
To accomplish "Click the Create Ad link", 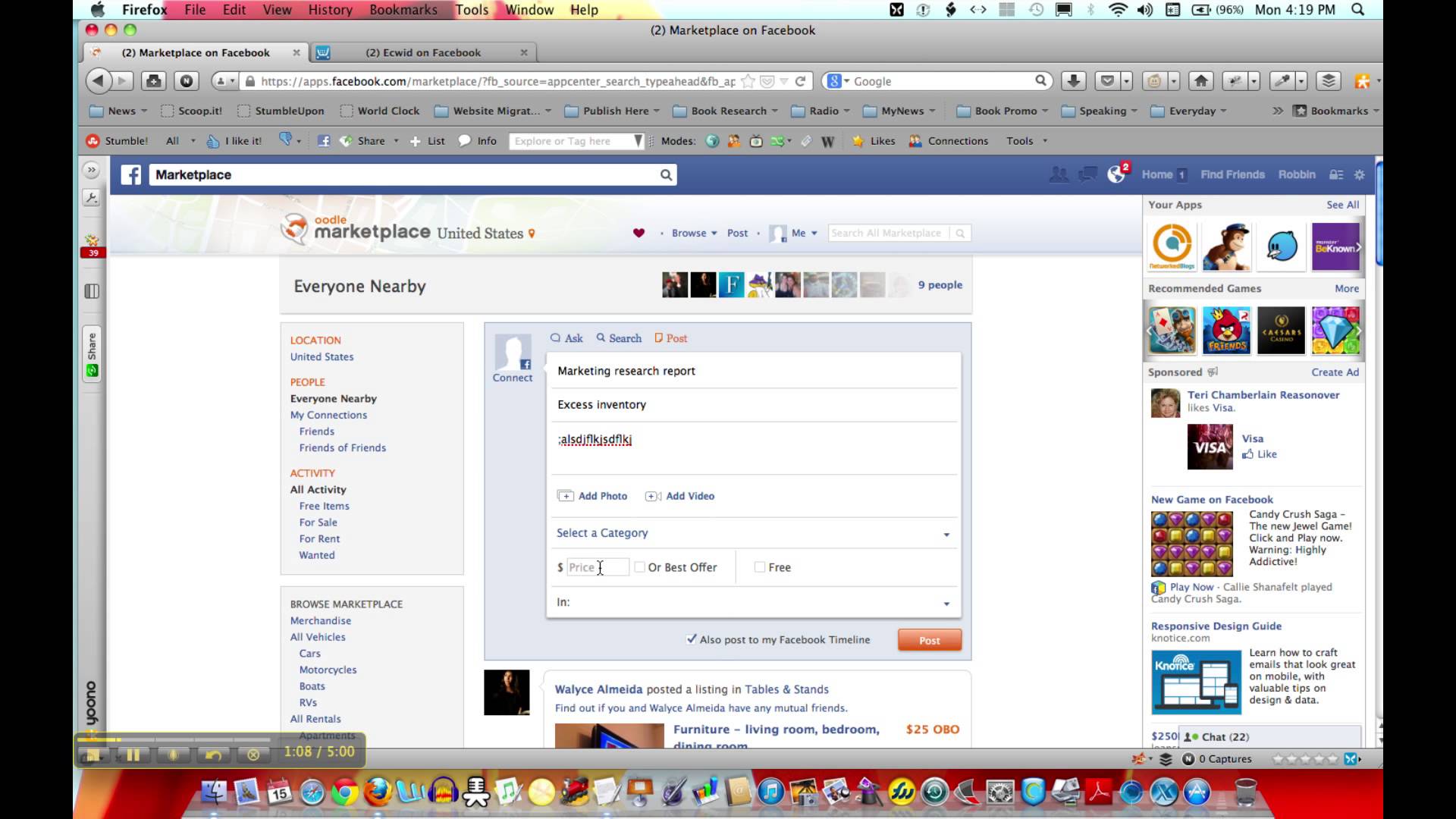I will point(1335,372).
